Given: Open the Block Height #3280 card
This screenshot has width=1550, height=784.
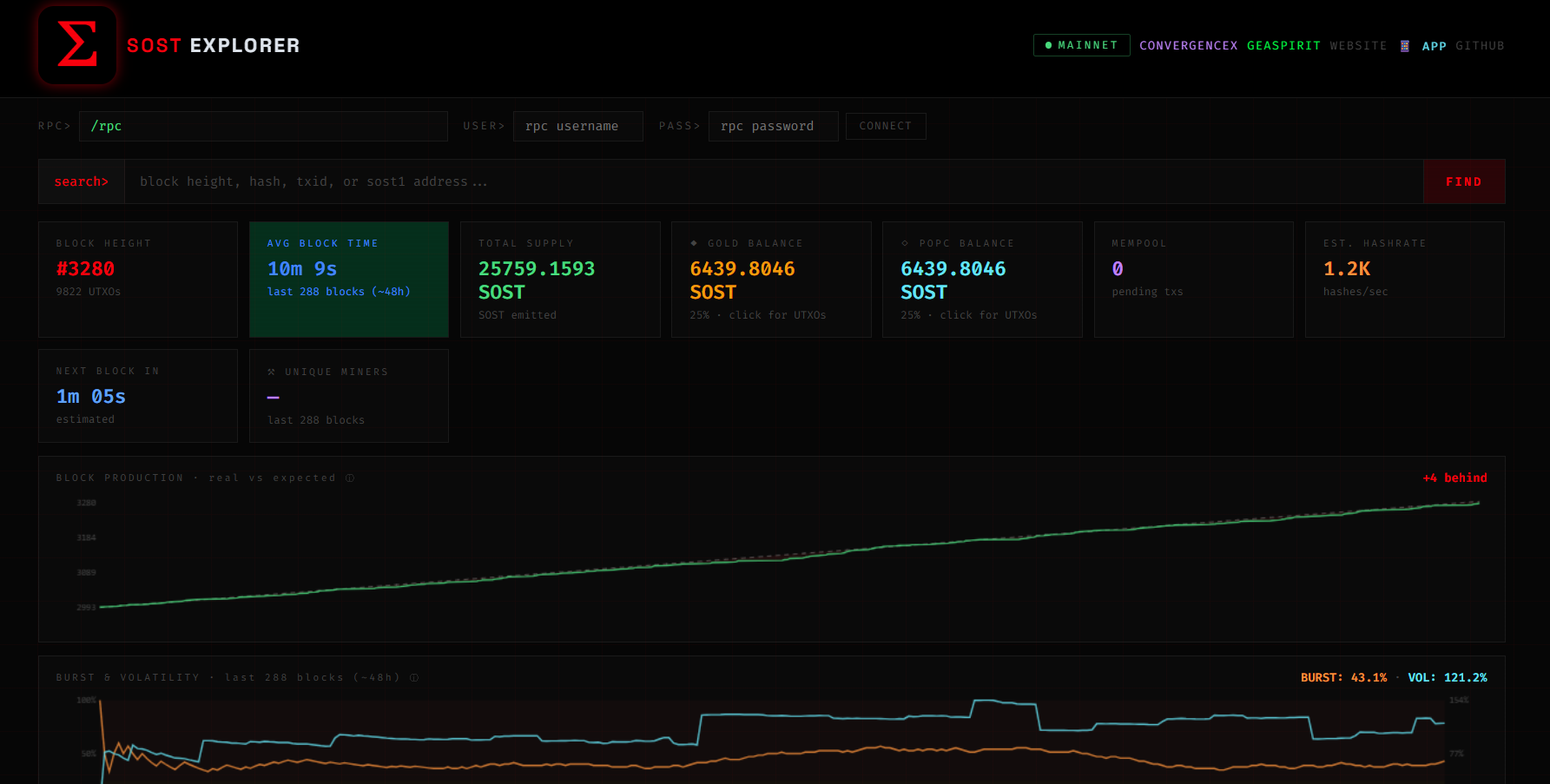Looking at the screenshot, I should (x=137, y=279).
